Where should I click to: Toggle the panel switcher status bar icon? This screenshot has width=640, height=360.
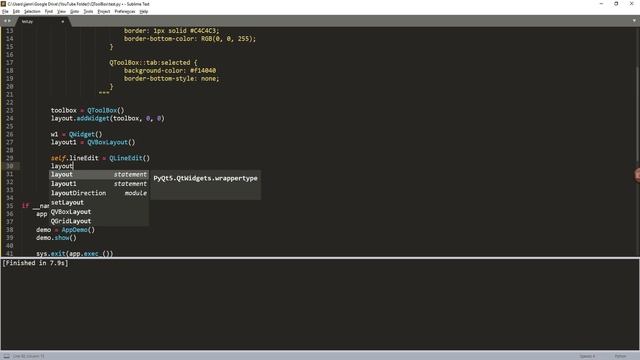[x=7, y=356]
